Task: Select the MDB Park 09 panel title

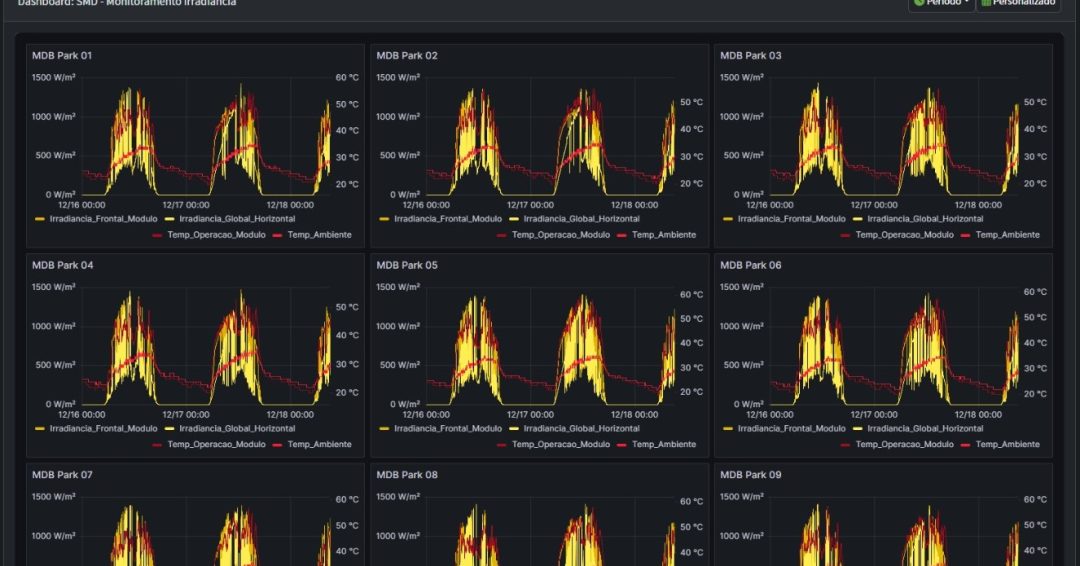Action: [750, 475]
